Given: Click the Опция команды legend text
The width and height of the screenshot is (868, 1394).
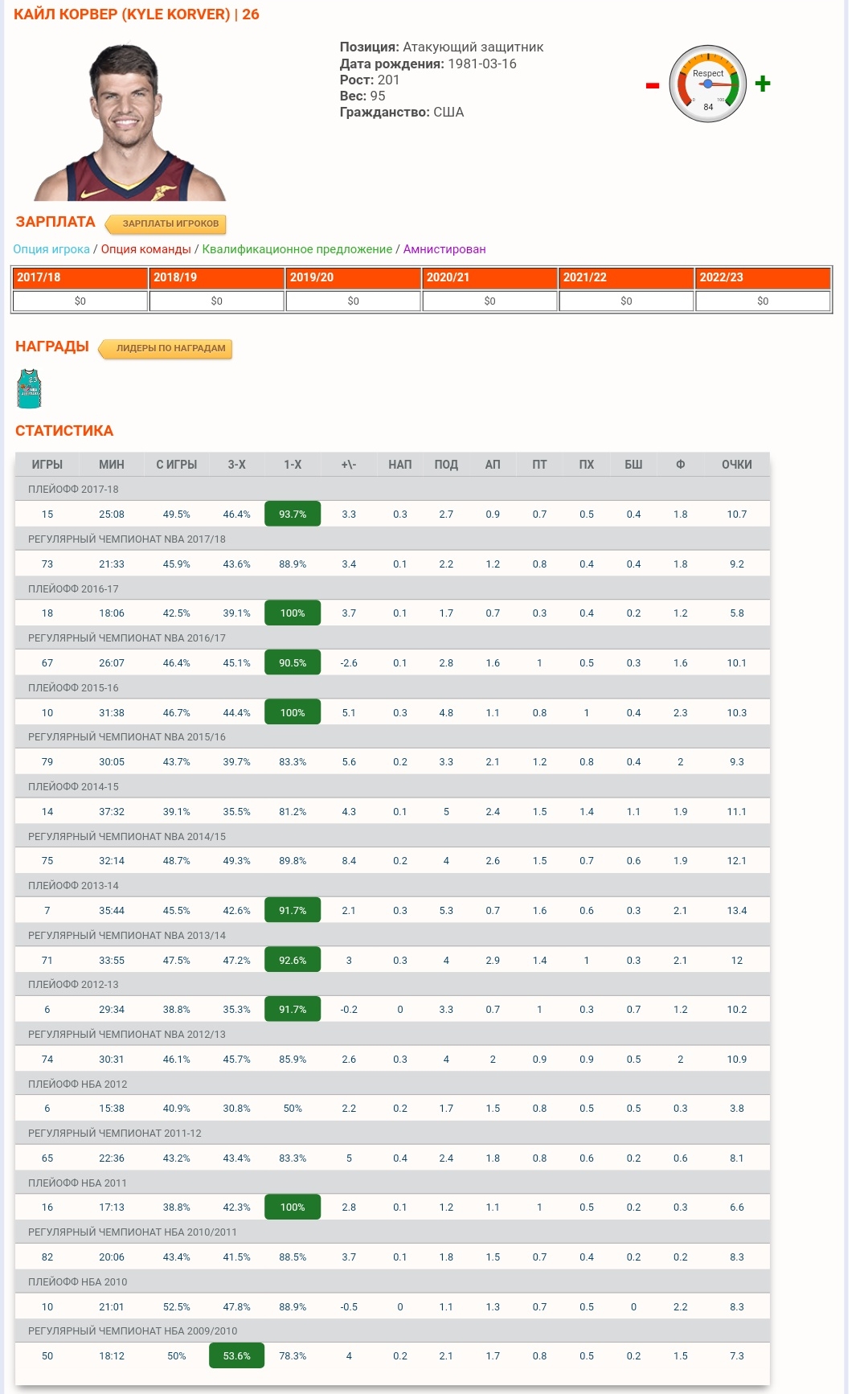Looking at the screenshot, I should (x=146, y=249).
